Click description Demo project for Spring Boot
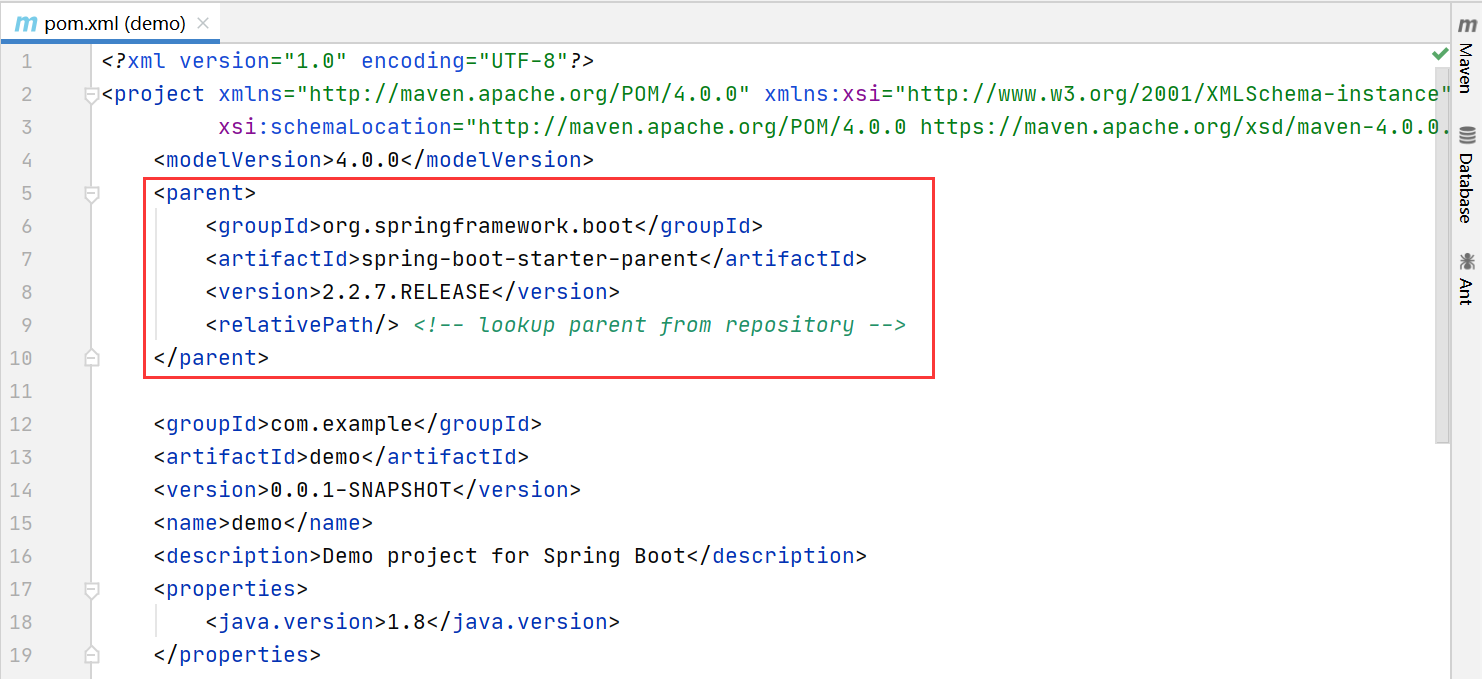 pyautogui.click(x=504, y=556)
